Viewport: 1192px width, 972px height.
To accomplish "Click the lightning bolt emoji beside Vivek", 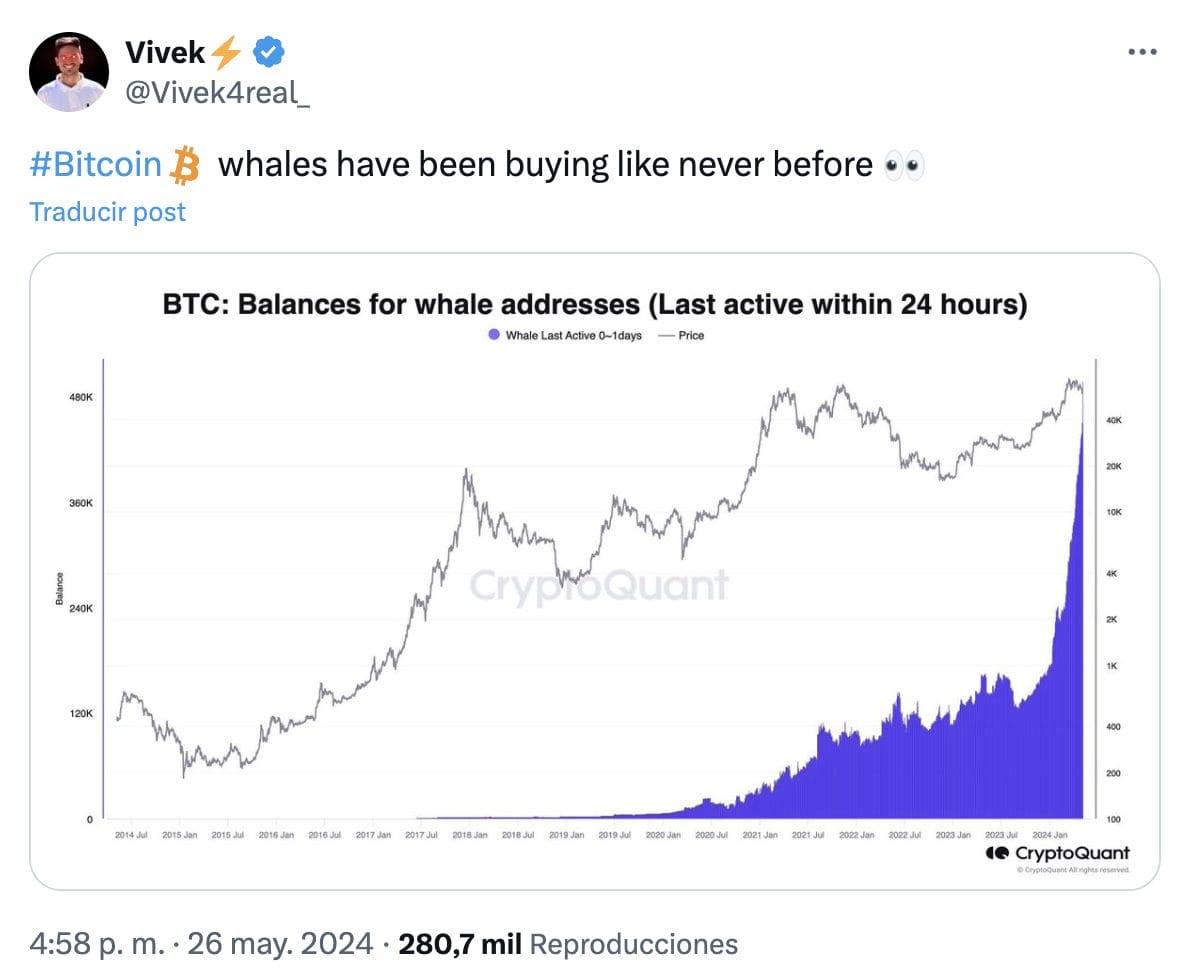I will coord(227,51).
